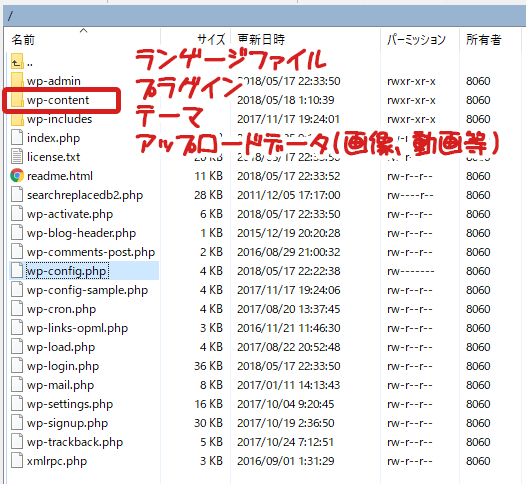Select the wp-content folder icon
Screen dimensions: 526x484
(17, 100)
